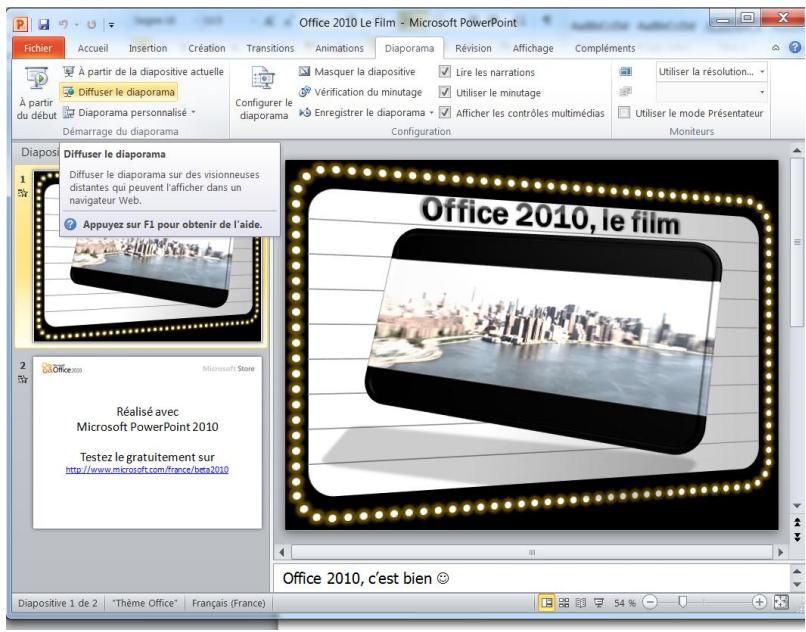Change language via Français (France) status item
The height and width of the screenshot is (632, 806).
pos(228,603)
